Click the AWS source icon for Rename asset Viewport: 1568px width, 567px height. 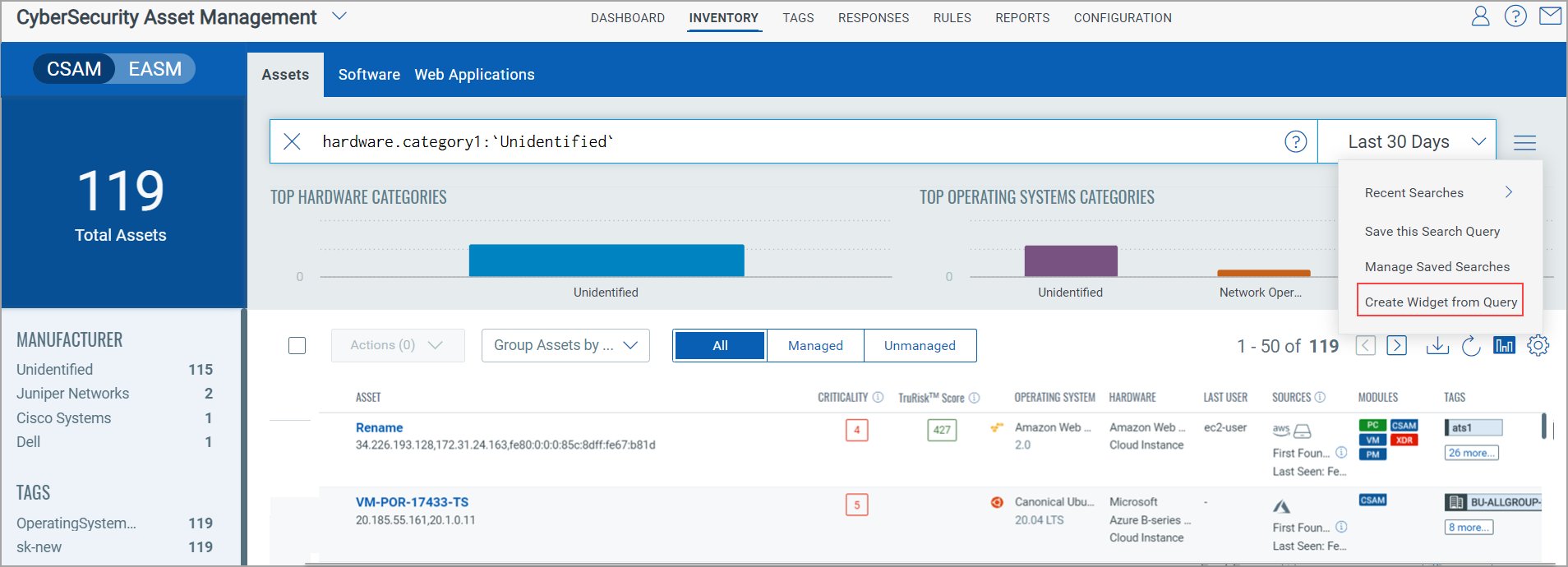(1281, 430)
